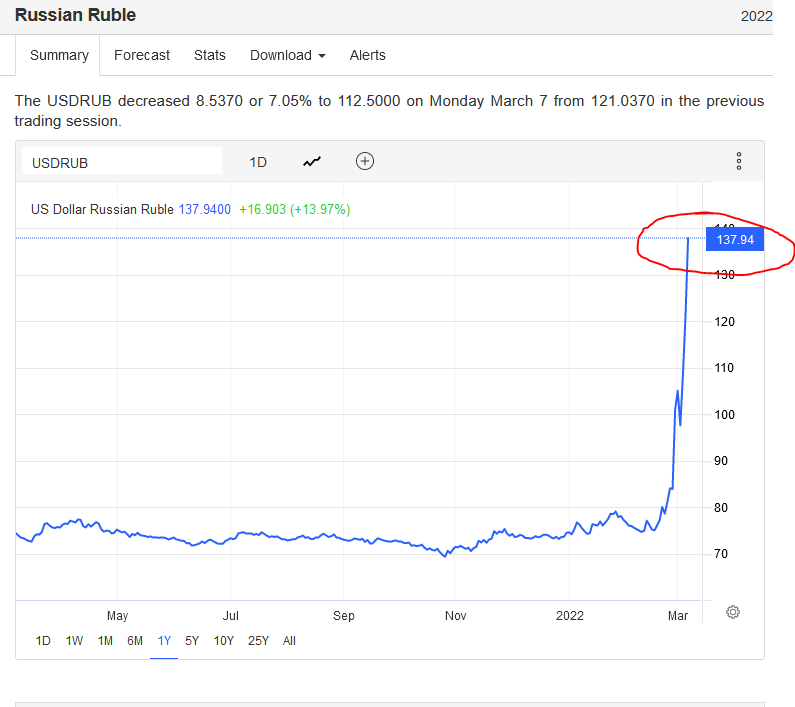Click the US Dollar Russian Ruble legend
795x707 pixels.
click(102, 209)
